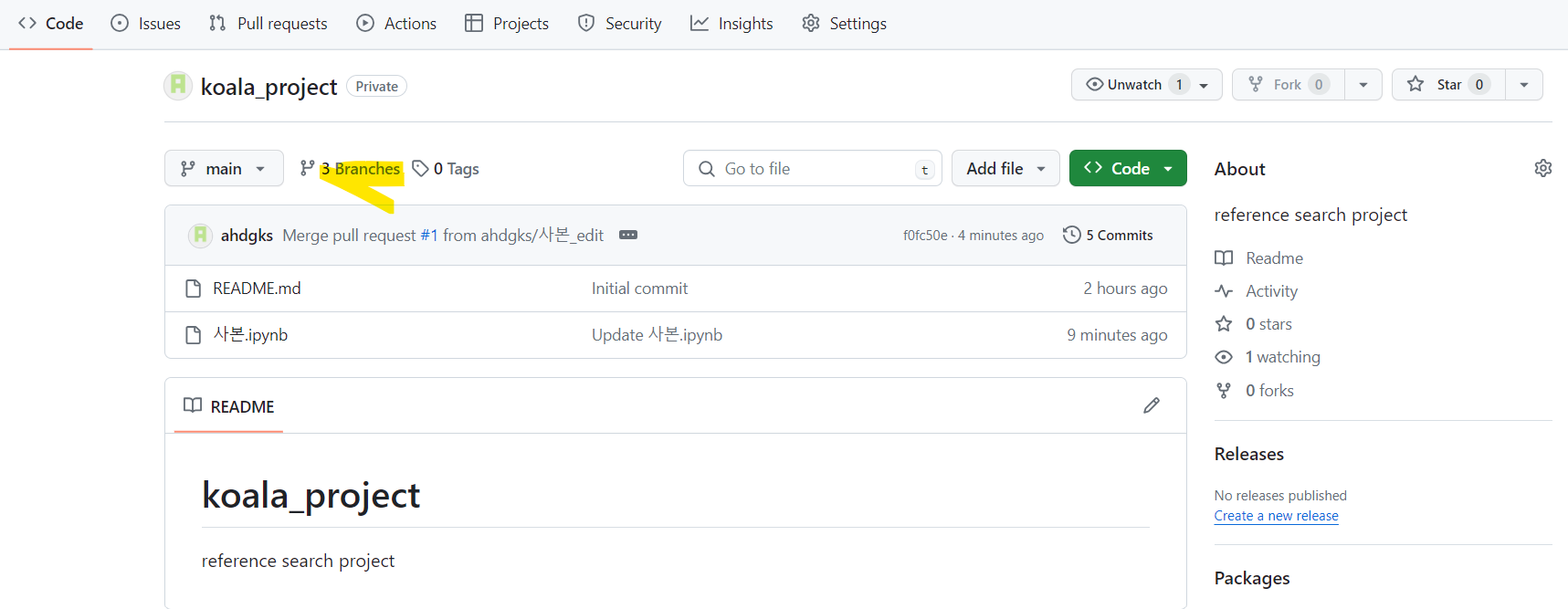Click Create a new release link
This screenshot has width=1568, height=609.
click(x=1277, y=516)
